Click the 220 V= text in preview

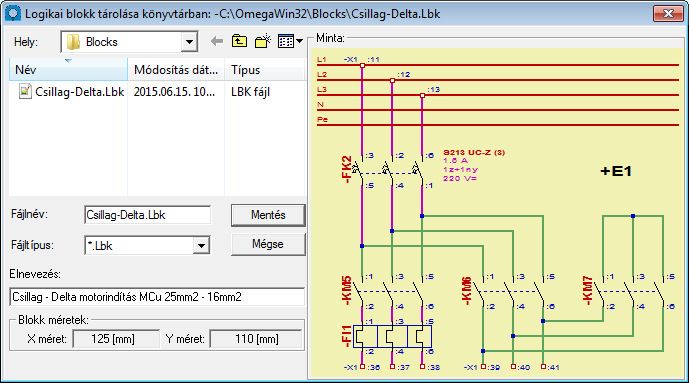[460, 178]
